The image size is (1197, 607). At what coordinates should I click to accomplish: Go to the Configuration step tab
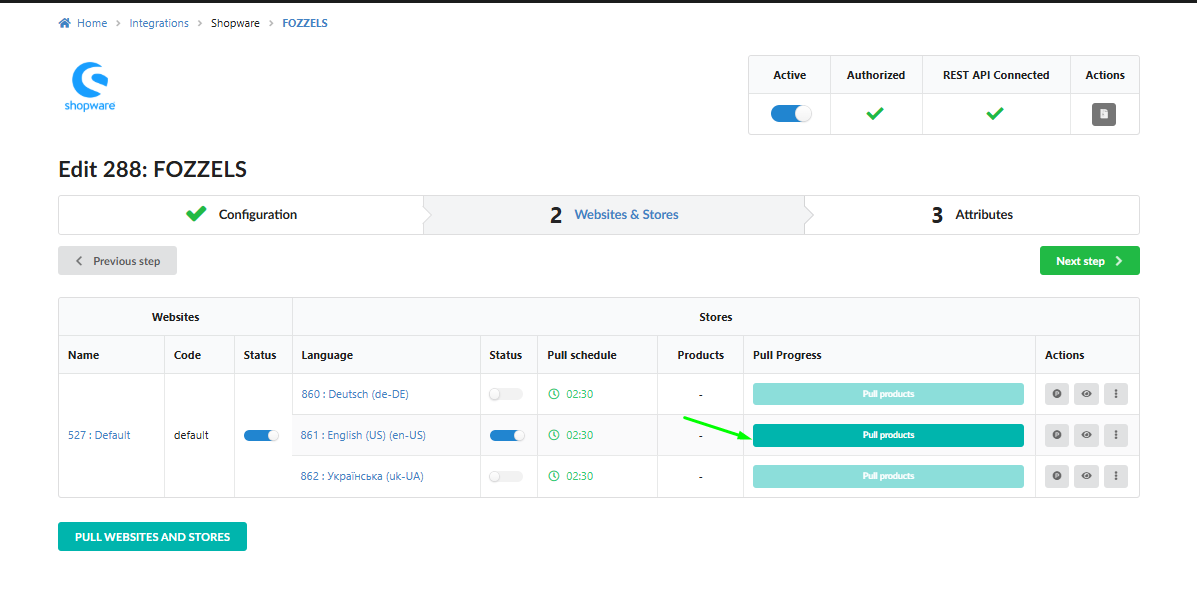241,215
